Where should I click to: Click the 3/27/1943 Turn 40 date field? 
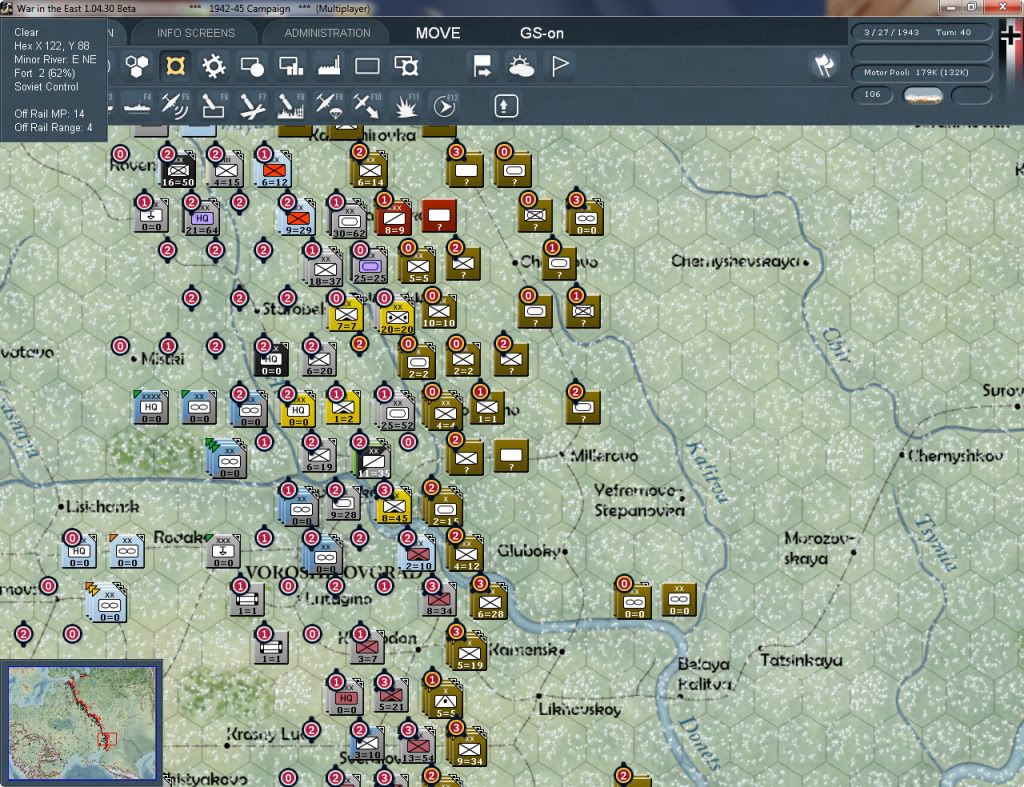(x=921, y=32)
